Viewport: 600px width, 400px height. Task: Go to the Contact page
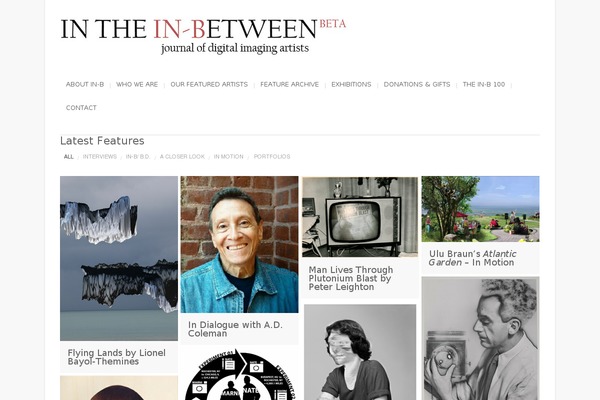[81, 108]
